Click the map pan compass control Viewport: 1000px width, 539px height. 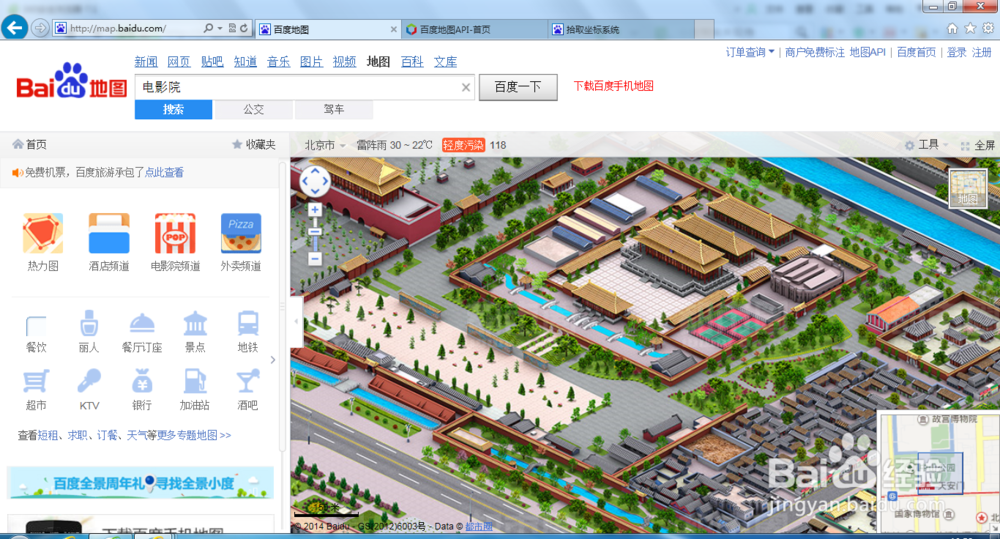315,182
